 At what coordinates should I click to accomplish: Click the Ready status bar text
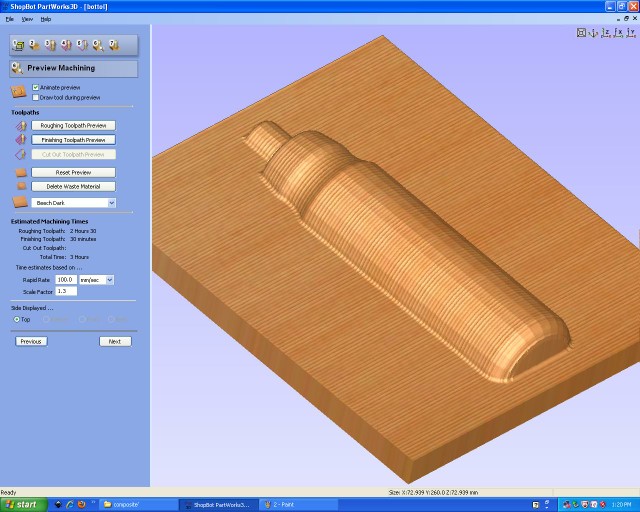[8, 492]
